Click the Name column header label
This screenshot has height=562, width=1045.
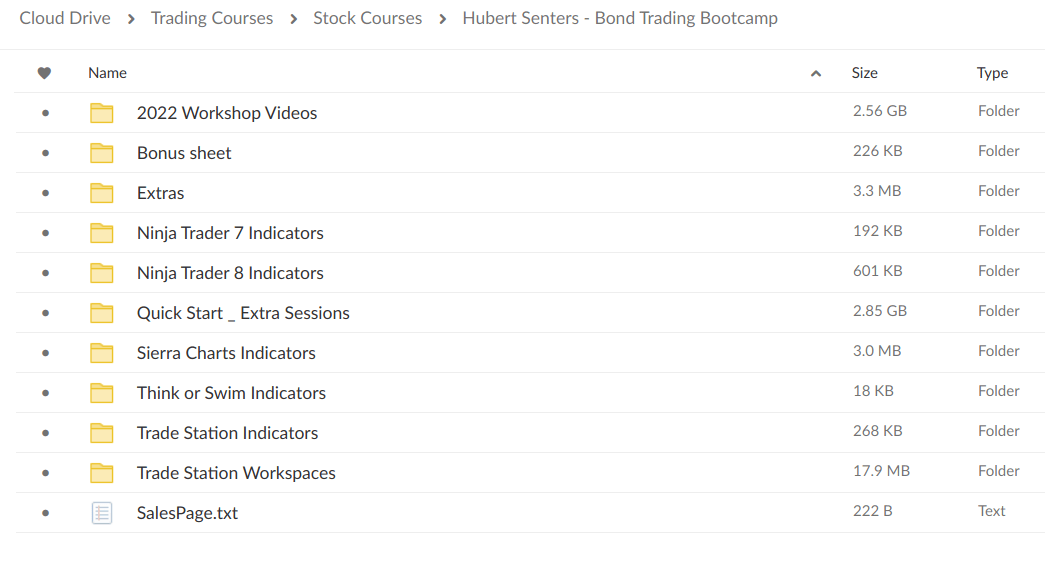[x=107, y=73]
